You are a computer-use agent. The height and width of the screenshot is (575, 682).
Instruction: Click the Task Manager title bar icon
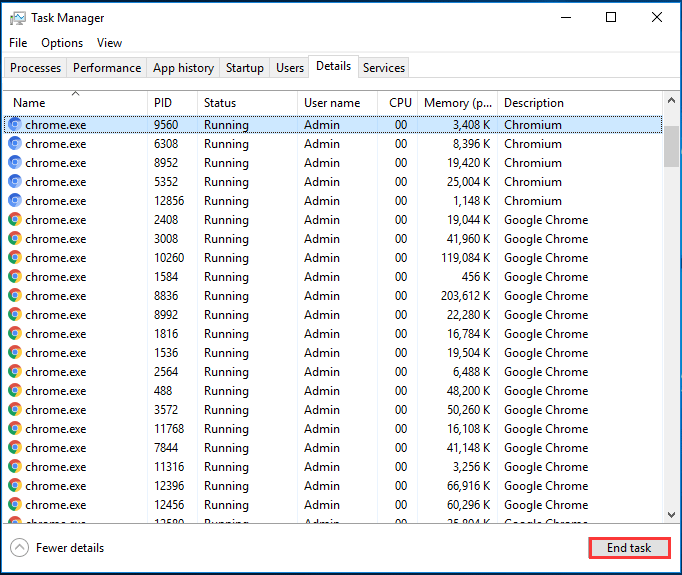click(18, 18)
